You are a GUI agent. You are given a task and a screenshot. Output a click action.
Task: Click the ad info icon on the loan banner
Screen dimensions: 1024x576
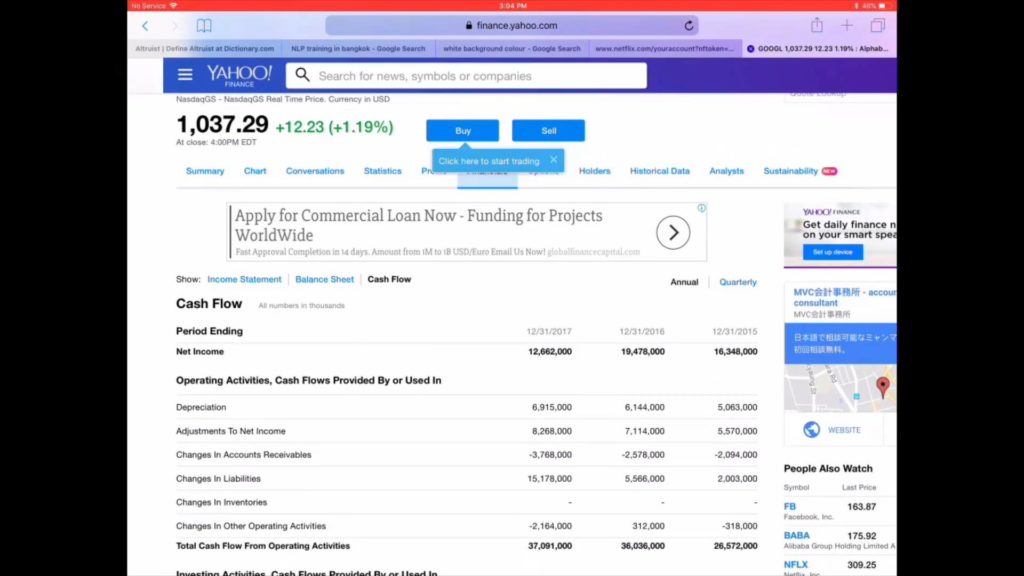click(701, 208)
